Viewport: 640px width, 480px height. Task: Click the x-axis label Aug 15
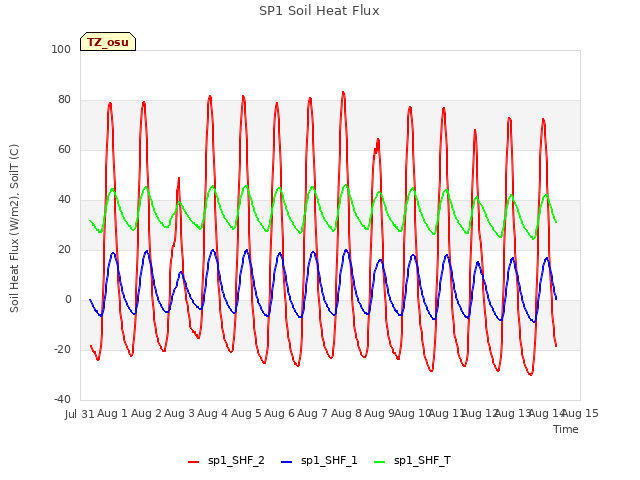(581, 413)
